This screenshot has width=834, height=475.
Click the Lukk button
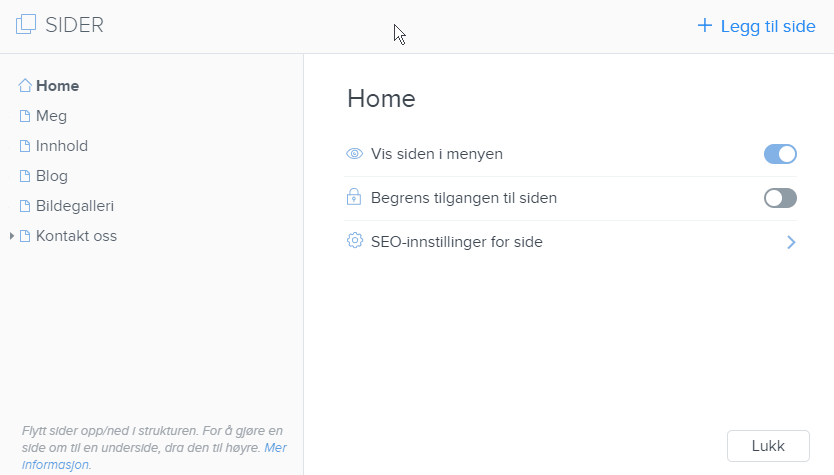tap(768, 446)
